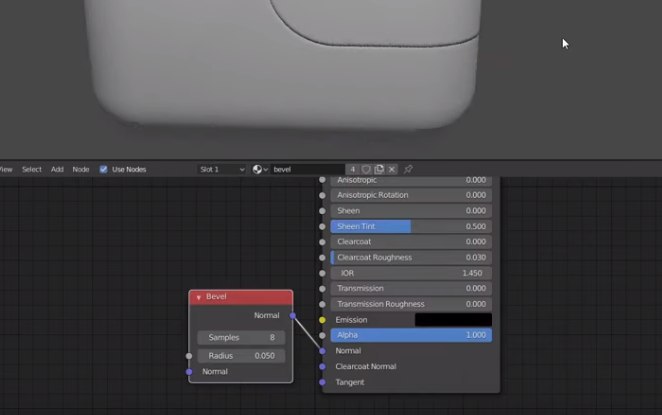Click the Anisotropic Rotation field
662x415 pixels.
coord(411,195)
